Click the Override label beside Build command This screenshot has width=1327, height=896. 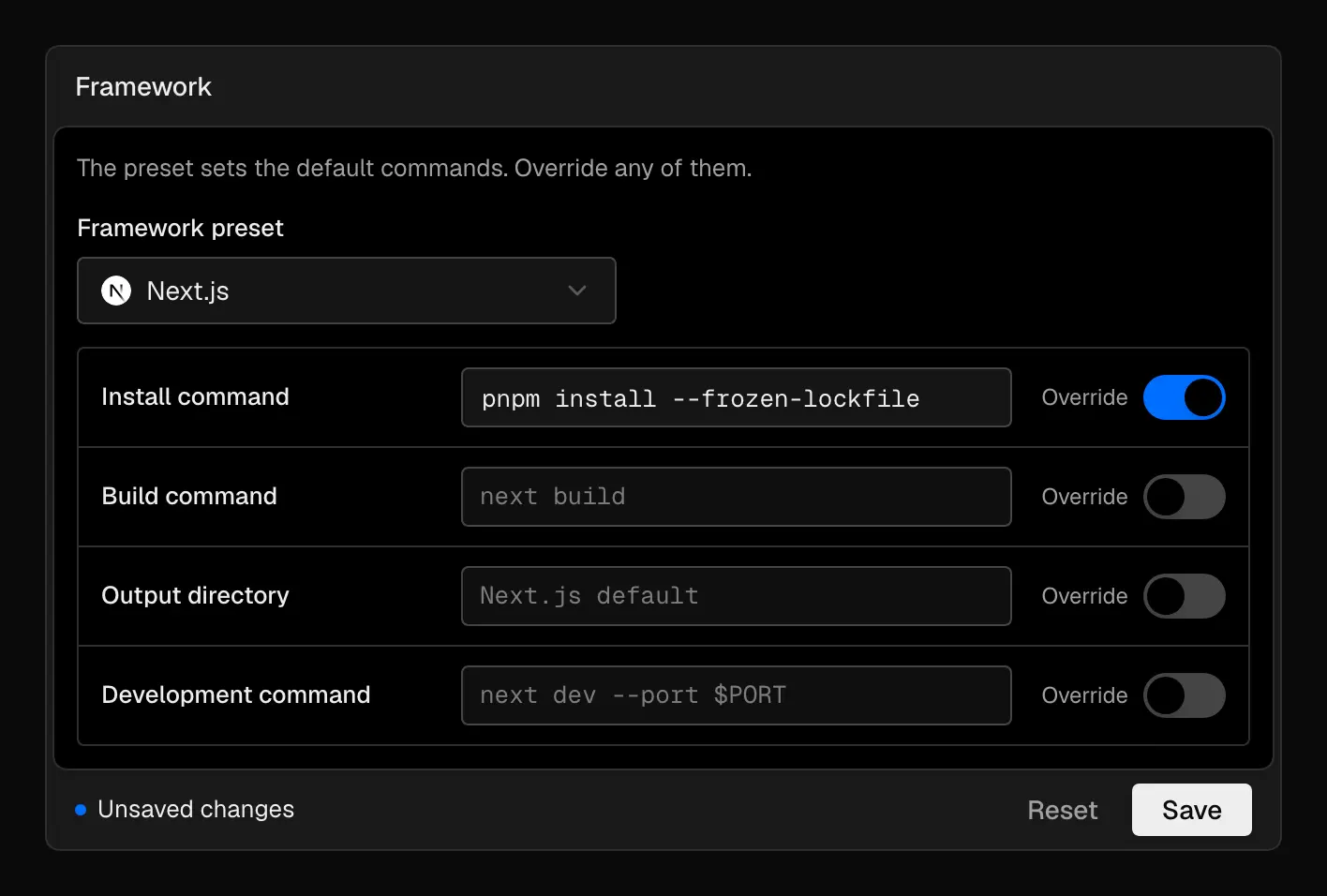[x=1084, y=497]
